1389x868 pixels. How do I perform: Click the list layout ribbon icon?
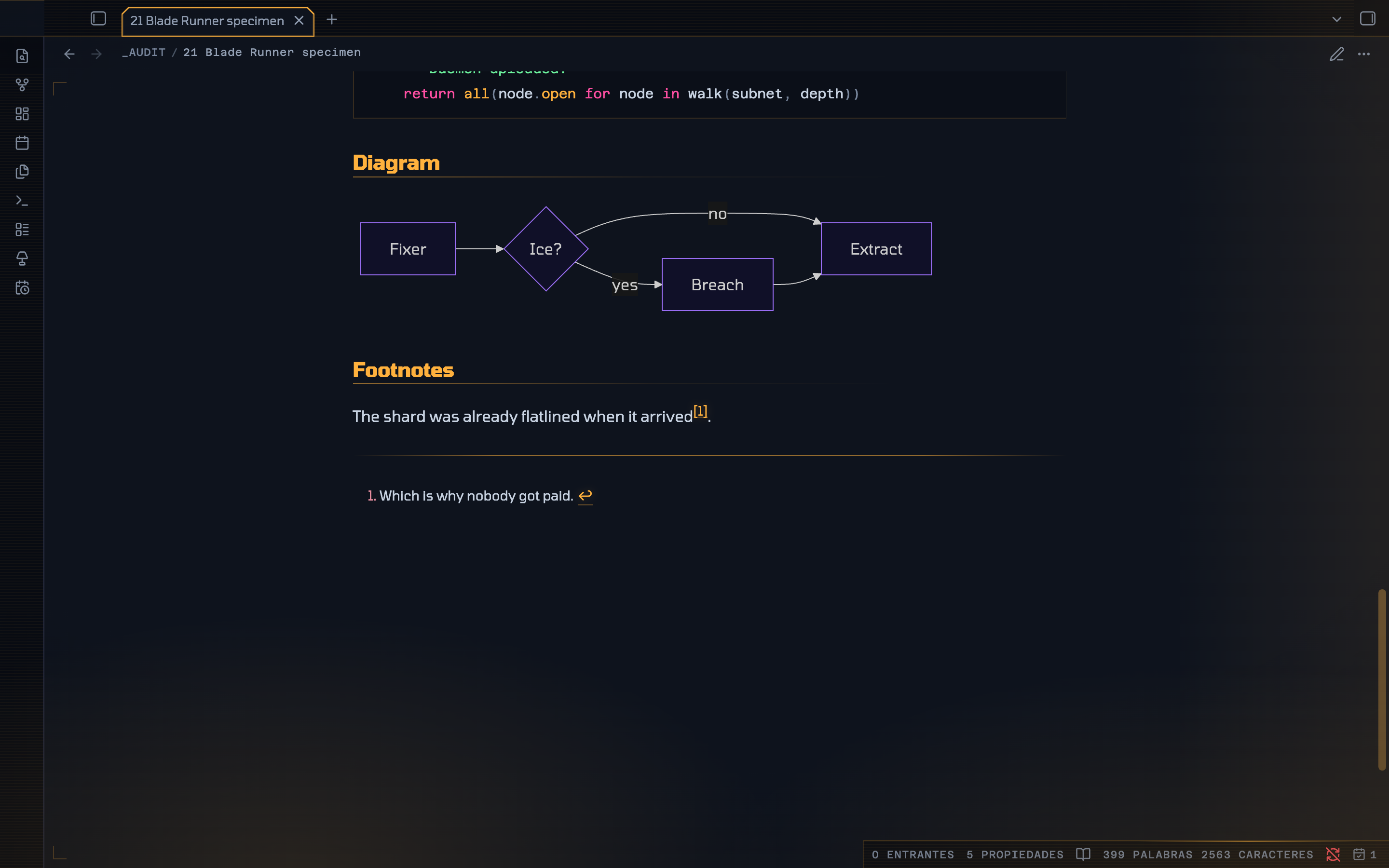click(x=22, y=230)
